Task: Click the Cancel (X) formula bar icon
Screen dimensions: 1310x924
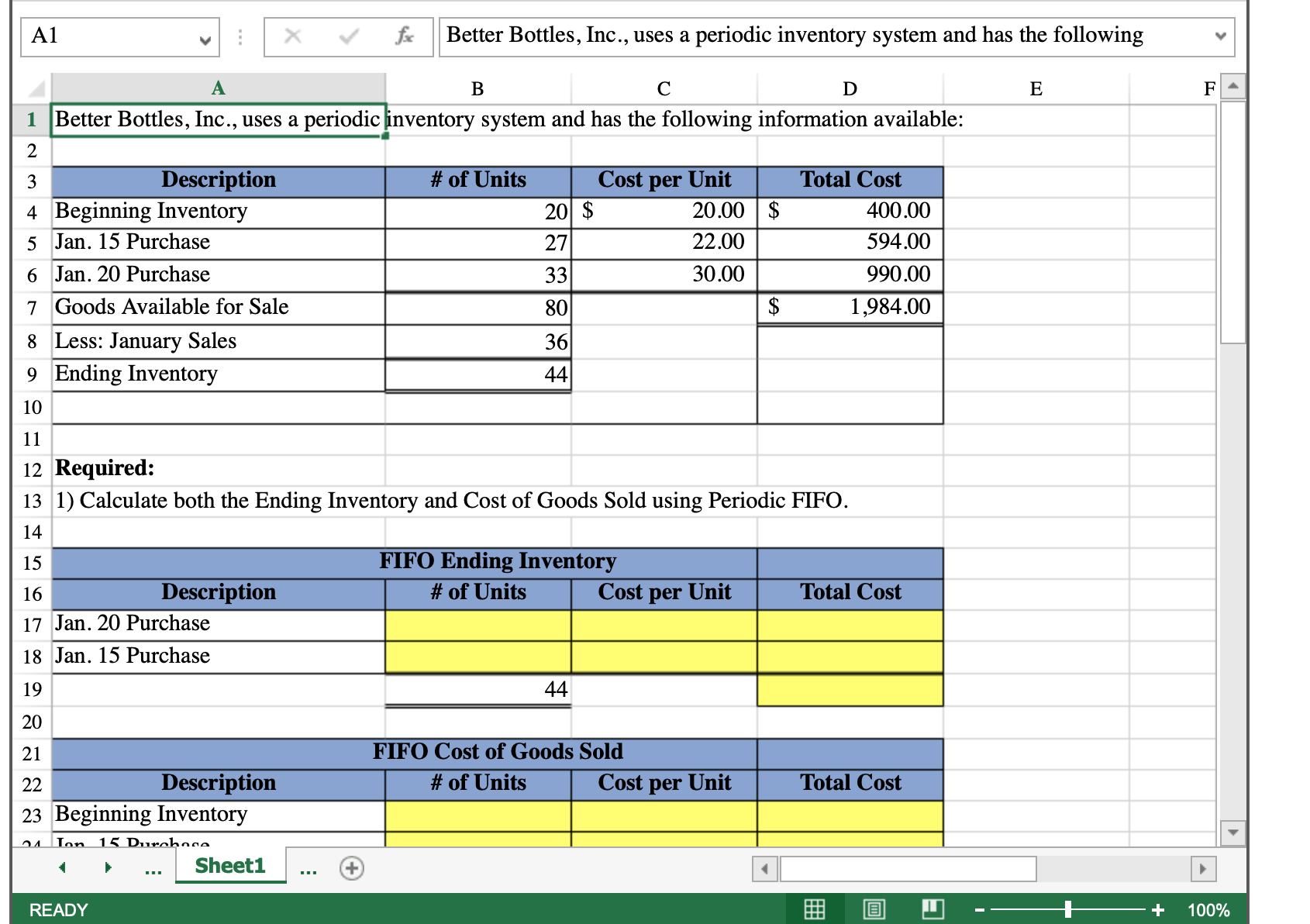Action: pyautogui.click(x=292, y=36)
